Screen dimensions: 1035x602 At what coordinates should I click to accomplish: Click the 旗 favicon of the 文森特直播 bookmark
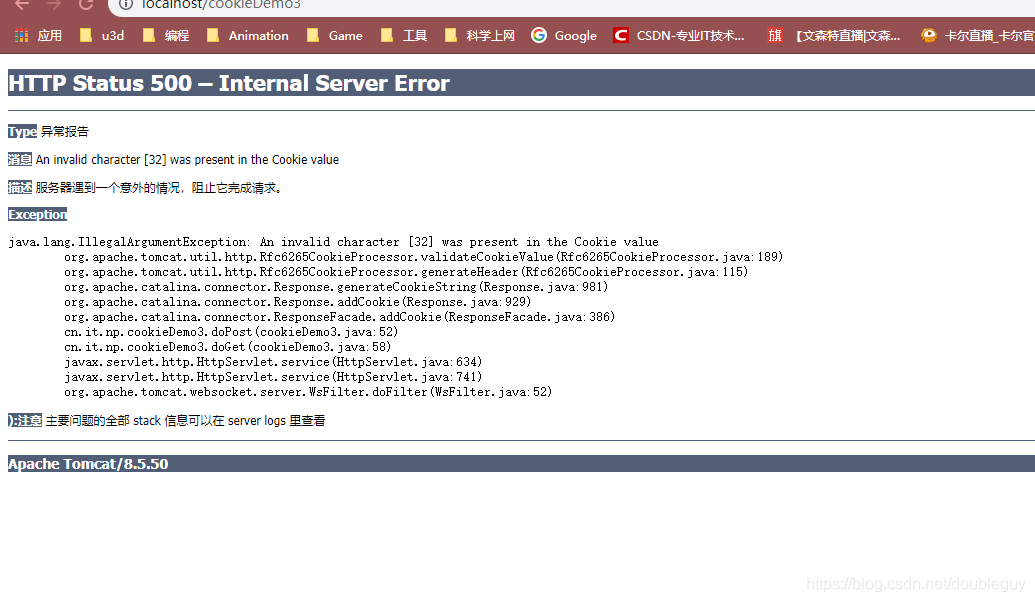[x=775, y=35]
